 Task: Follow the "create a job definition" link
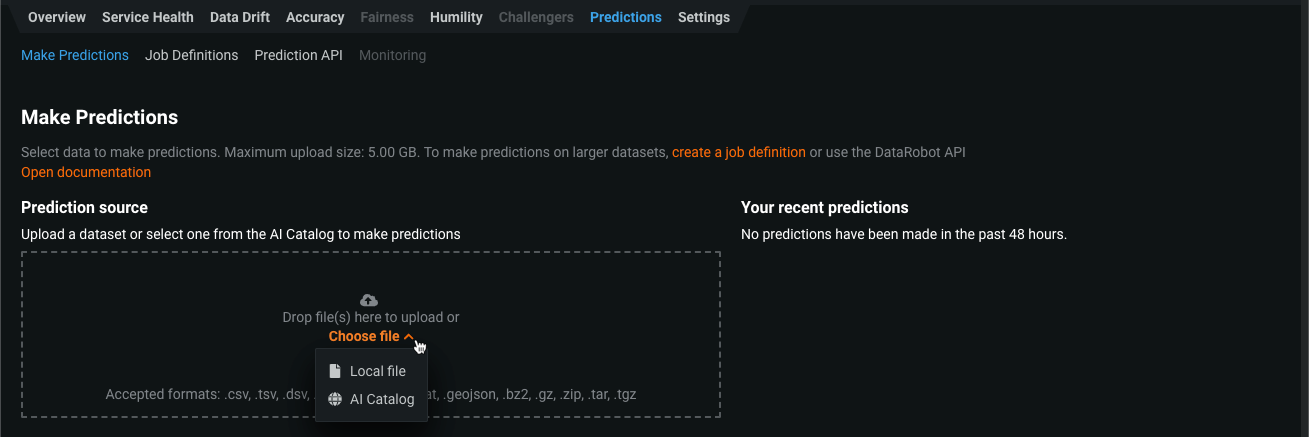(x=739, y=152)
